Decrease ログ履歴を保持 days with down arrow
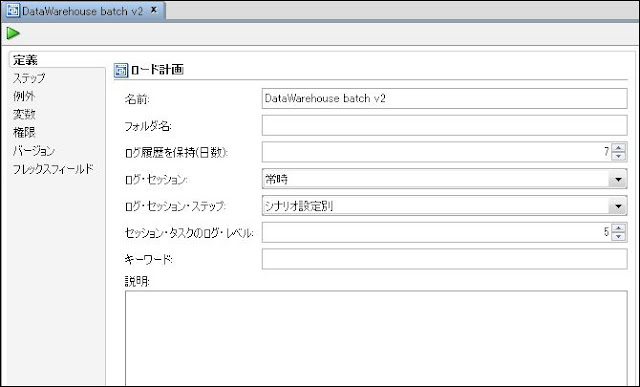Viewport: 640px width, 387px height. point(619,156)
